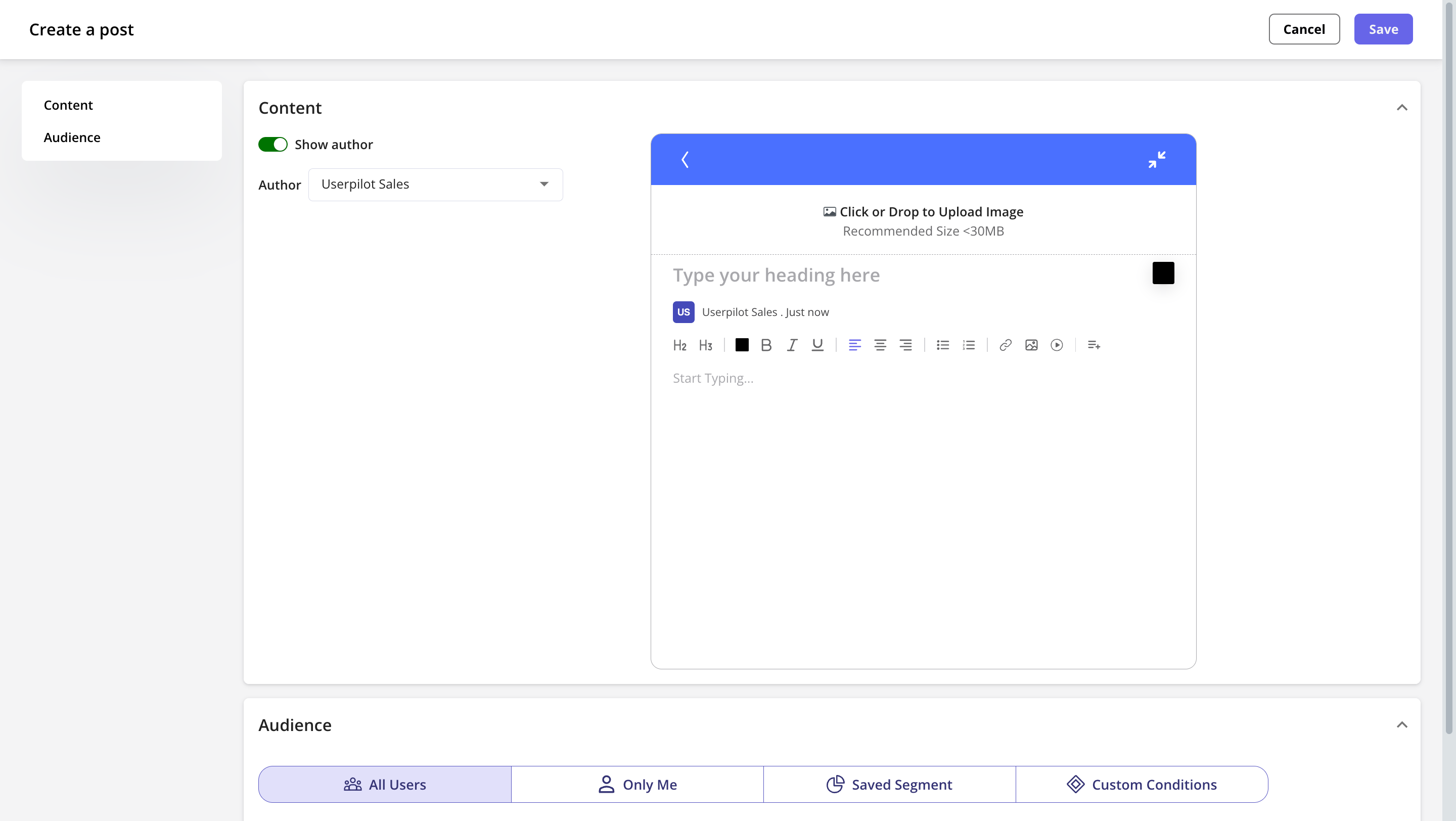
Task: Toggle bold formatting in editor toolbar
Action: pos(766,345)
